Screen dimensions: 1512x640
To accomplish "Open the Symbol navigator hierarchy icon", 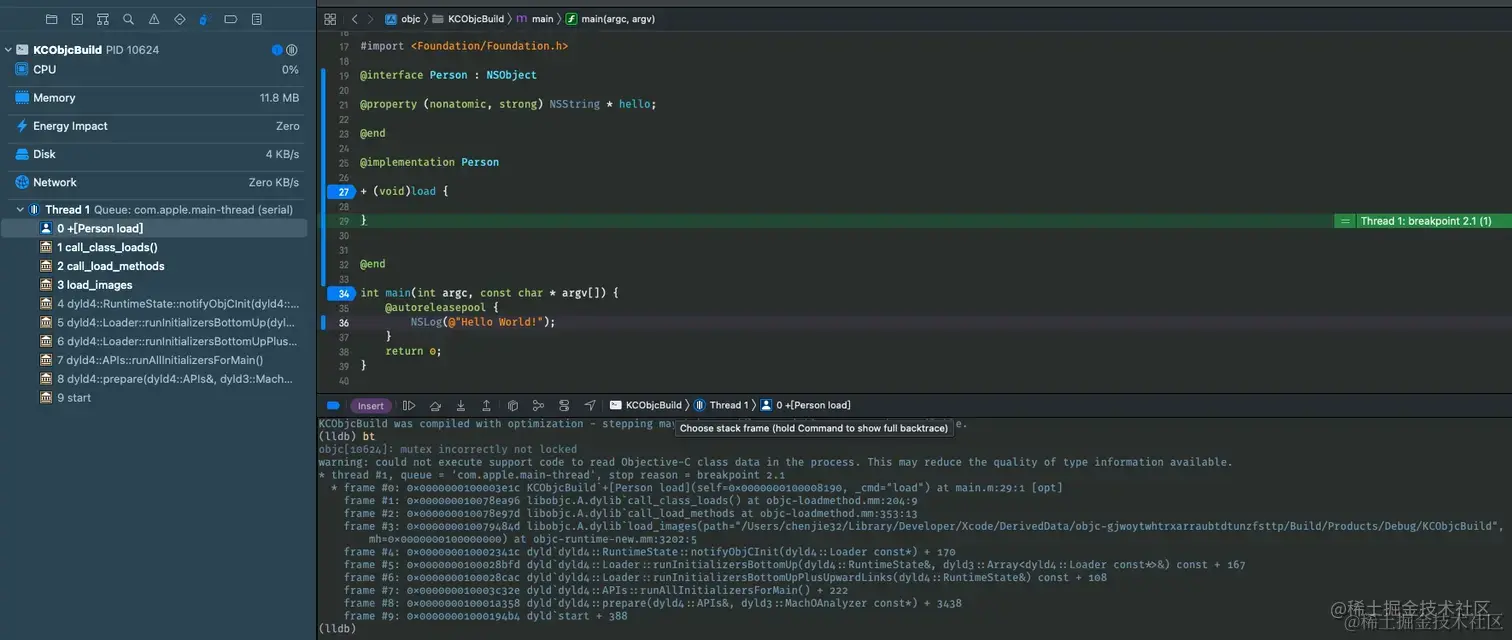I will (x=103, y=19).
